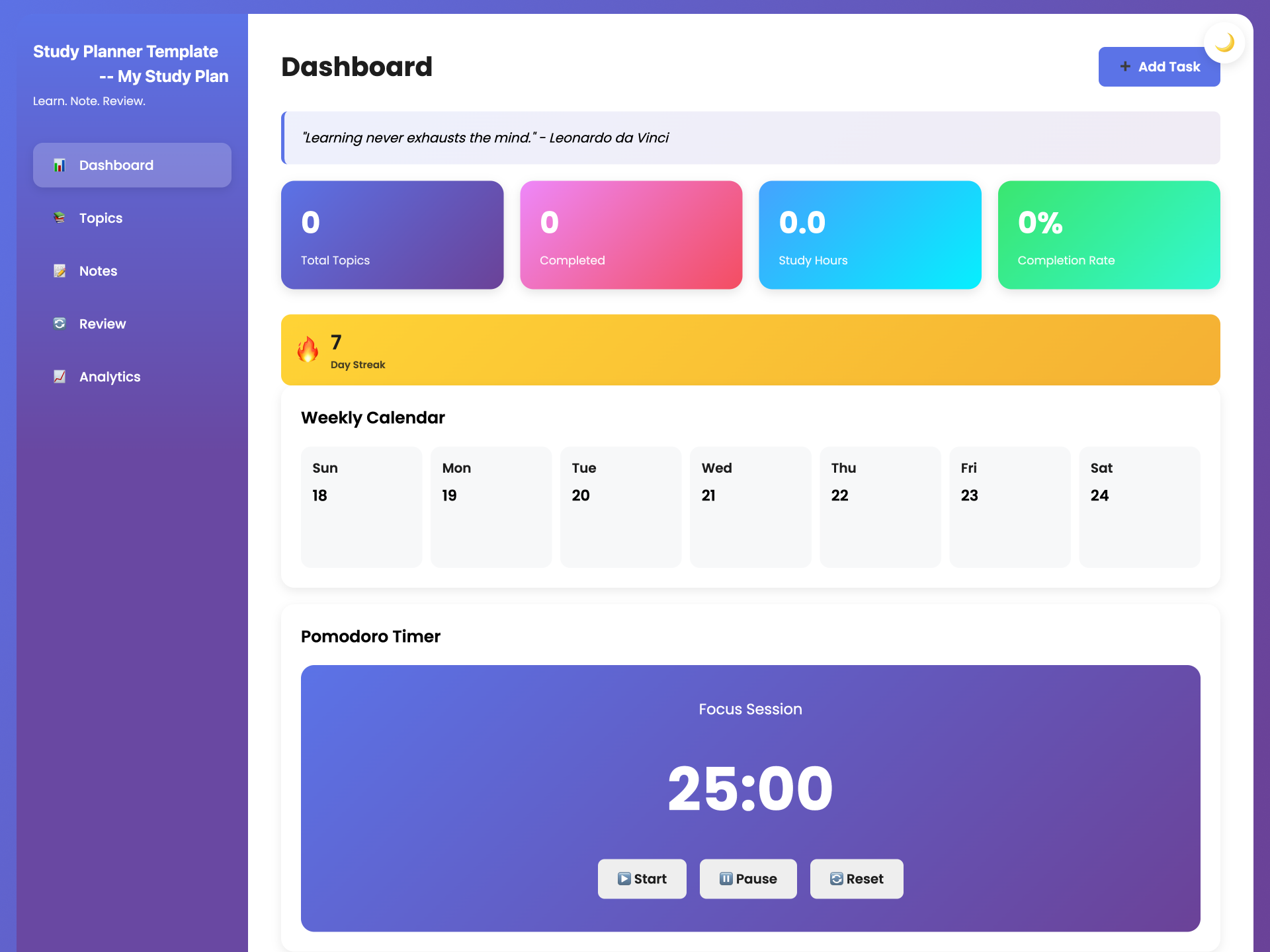Start the Pomodoro timer
Image resolution: width=1270 pixels, height=952 pixels.
(x=642, y=879)
